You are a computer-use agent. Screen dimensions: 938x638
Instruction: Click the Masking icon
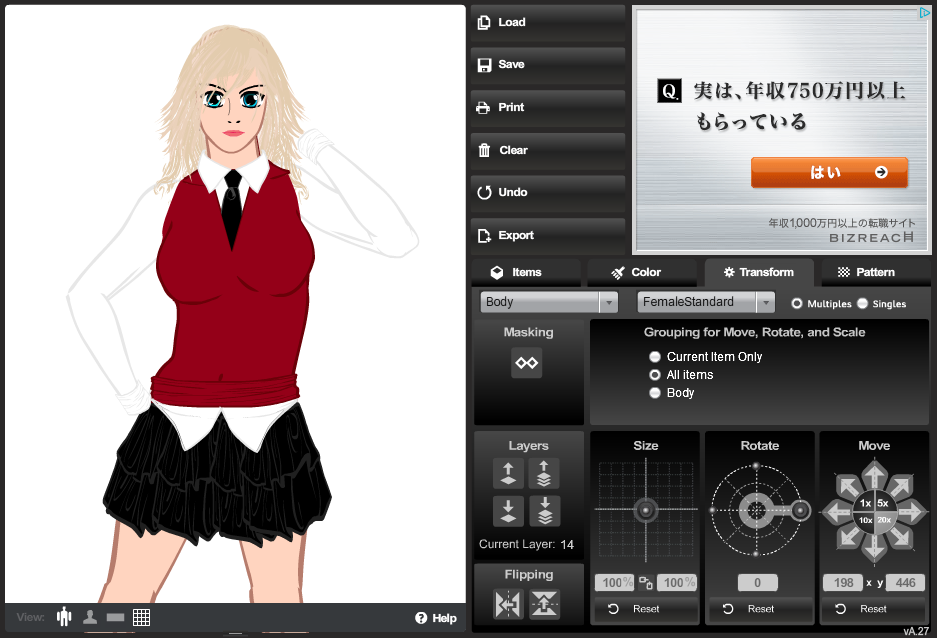coord(527,363)
